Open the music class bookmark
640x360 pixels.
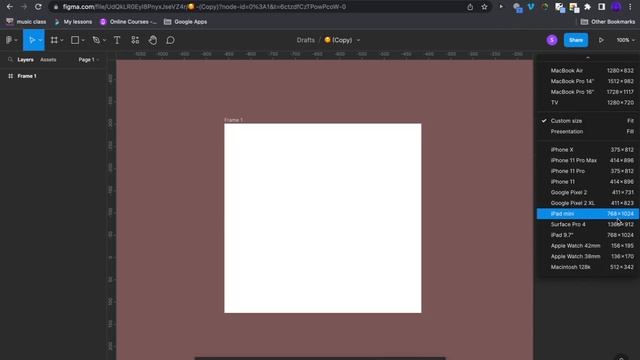pos(26,22)
